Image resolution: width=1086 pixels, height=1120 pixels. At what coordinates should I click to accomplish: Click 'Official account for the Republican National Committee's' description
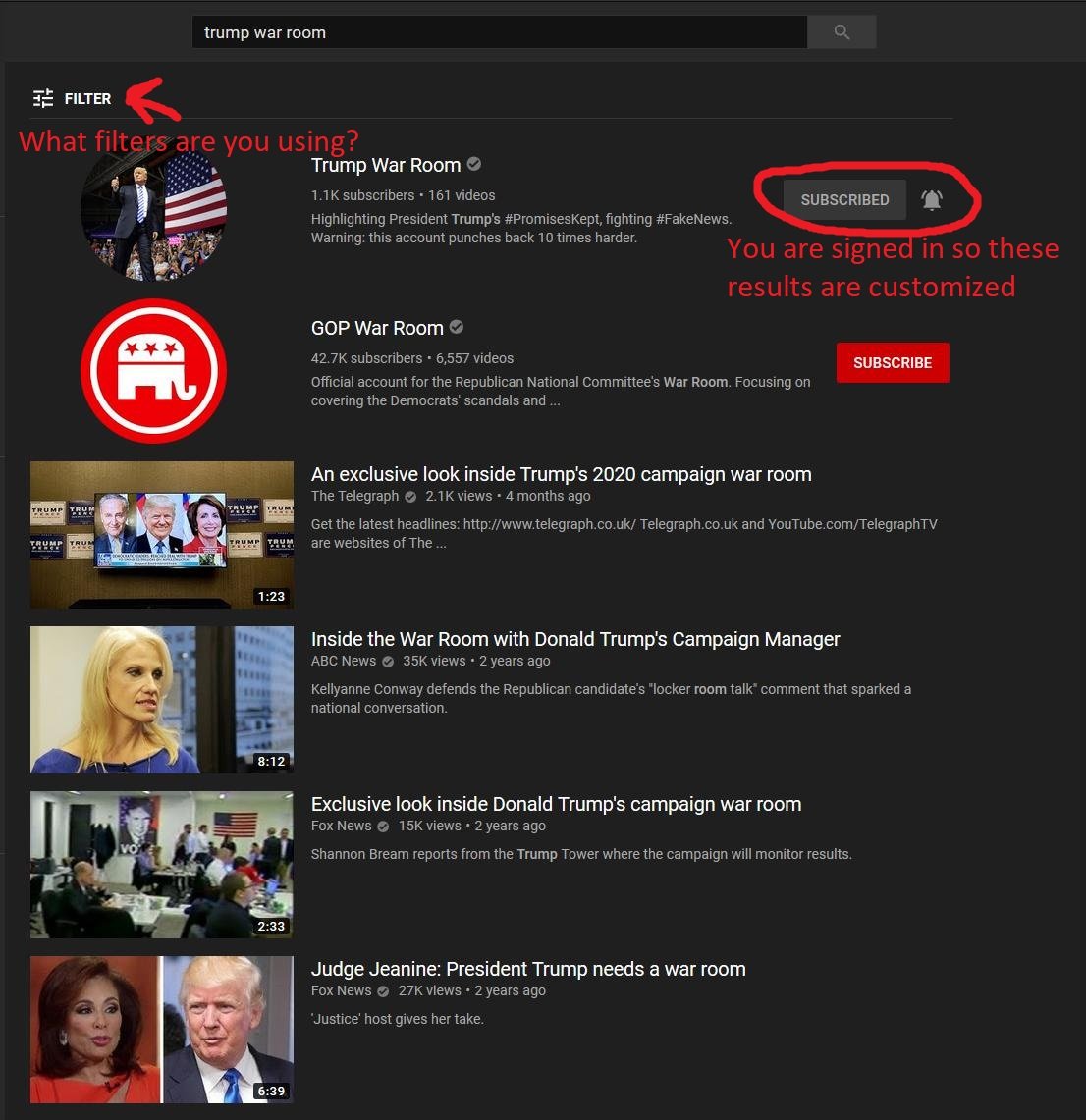pos(561,392)
